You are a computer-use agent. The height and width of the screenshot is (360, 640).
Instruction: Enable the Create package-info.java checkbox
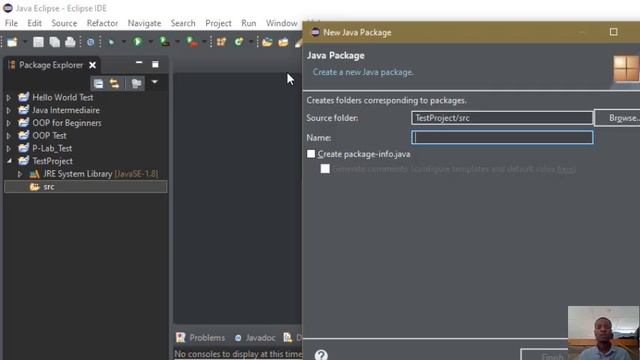click(x=311, y=154)
